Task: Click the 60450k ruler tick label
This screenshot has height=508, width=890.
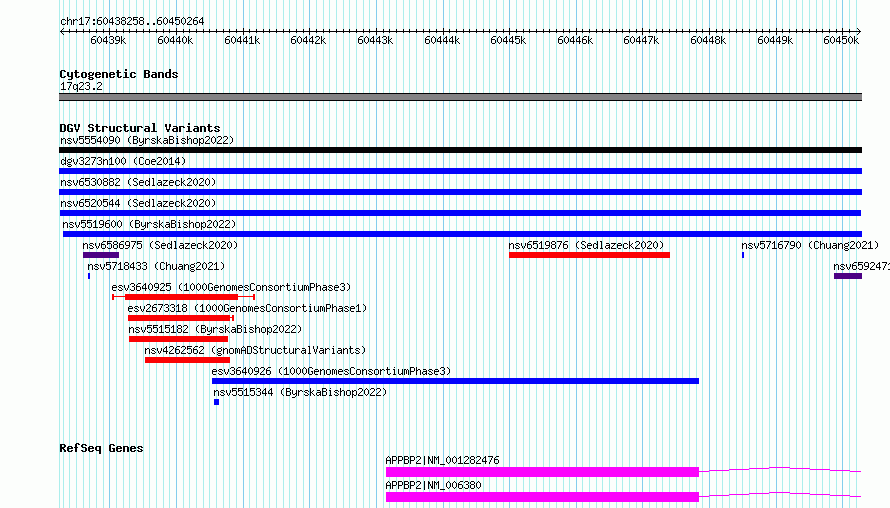Action: (x=841, y=40)
